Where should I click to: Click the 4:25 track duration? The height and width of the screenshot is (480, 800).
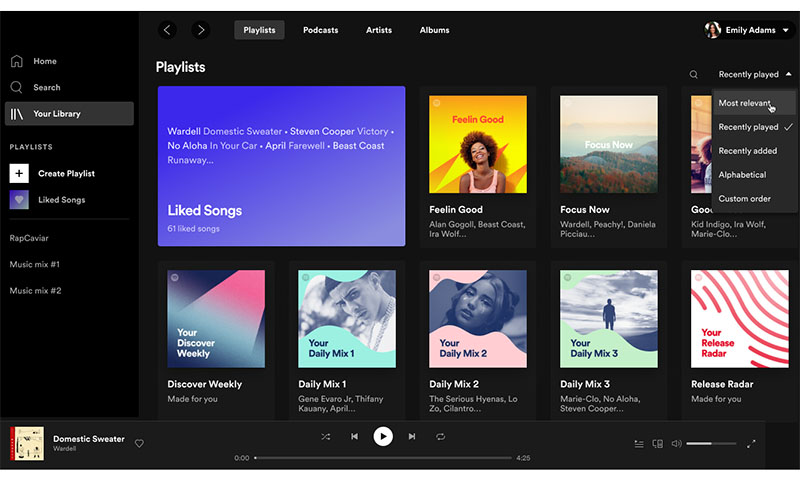tap(523, 458)
